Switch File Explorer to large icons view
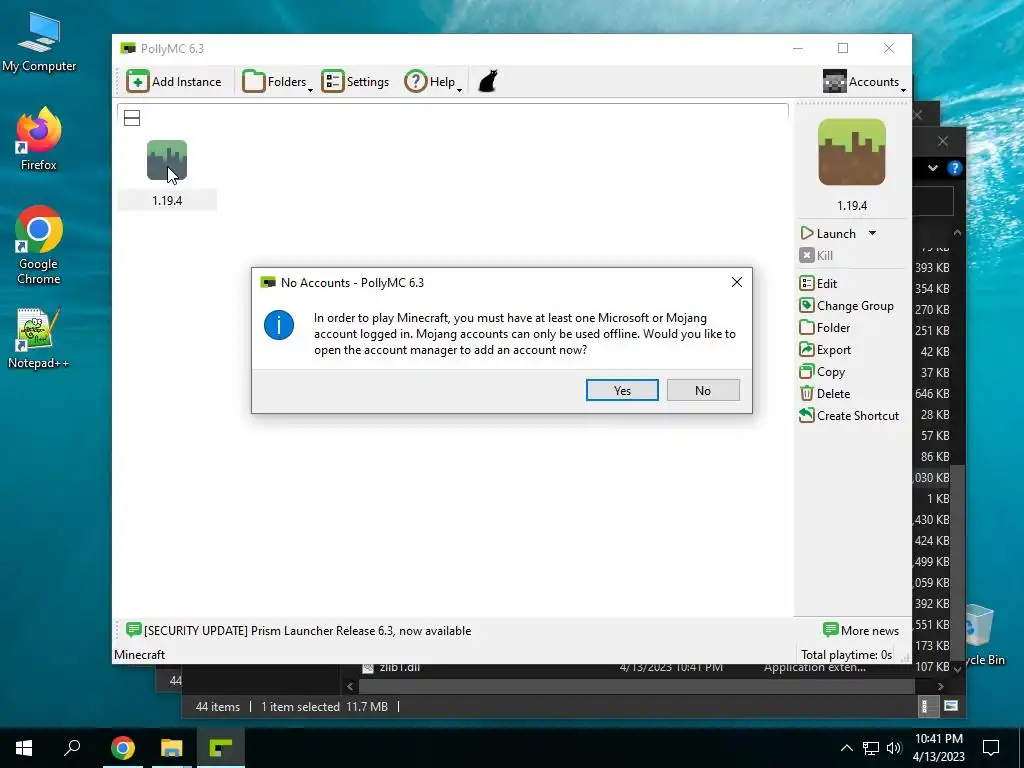The image size is (1024, 768). point(951,706)
